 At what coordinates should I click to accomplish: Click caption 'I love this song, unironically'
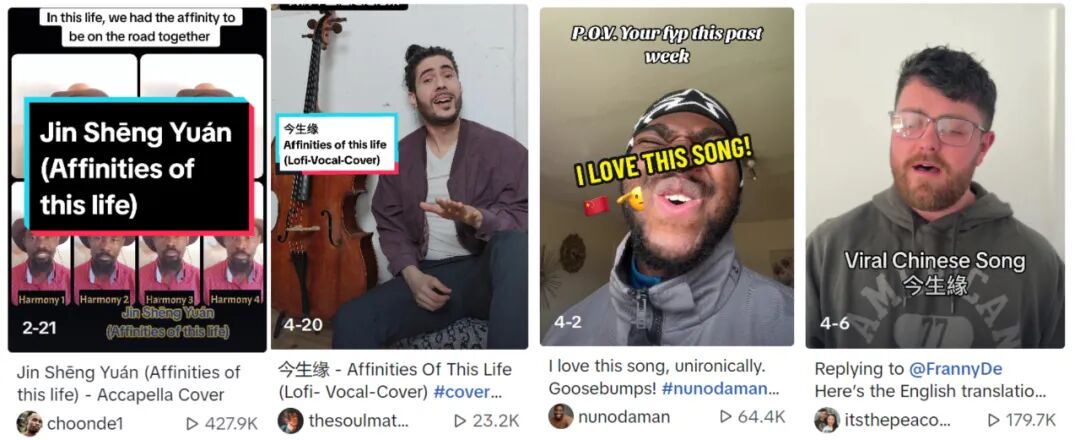(657, 366)
